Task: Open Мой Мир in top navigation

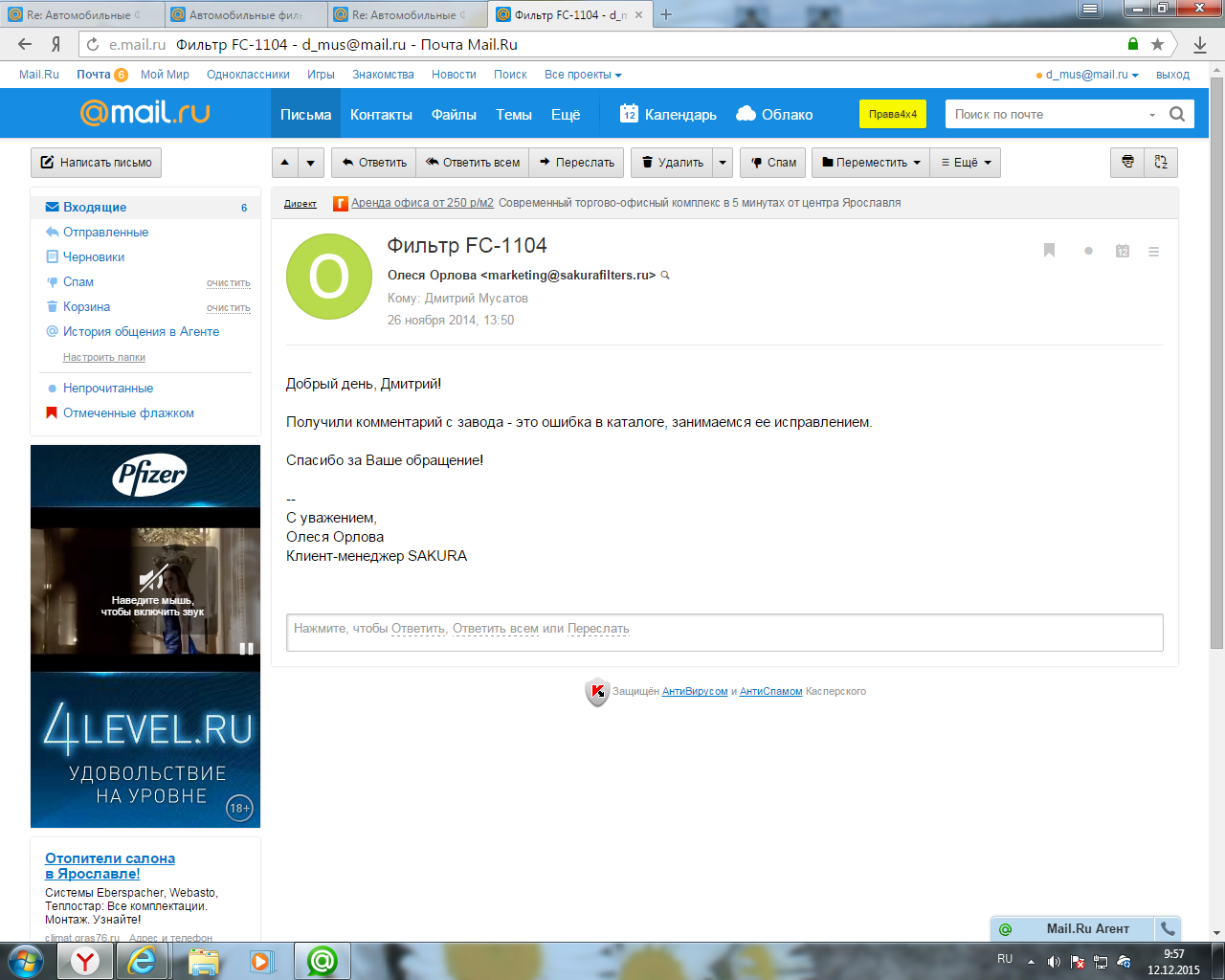Action: coord(165,75)
